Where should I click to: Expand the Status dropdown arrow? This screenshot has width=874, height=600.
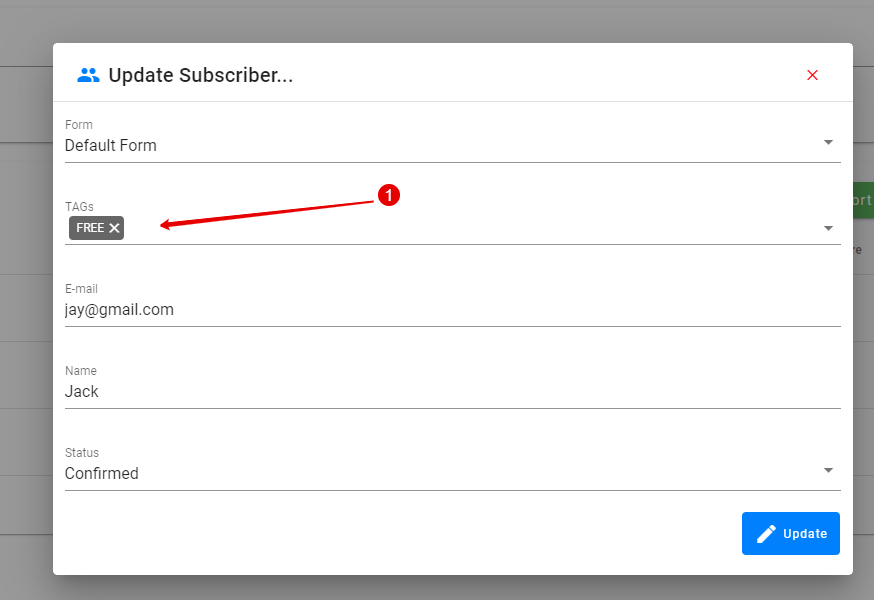[828, 471]
